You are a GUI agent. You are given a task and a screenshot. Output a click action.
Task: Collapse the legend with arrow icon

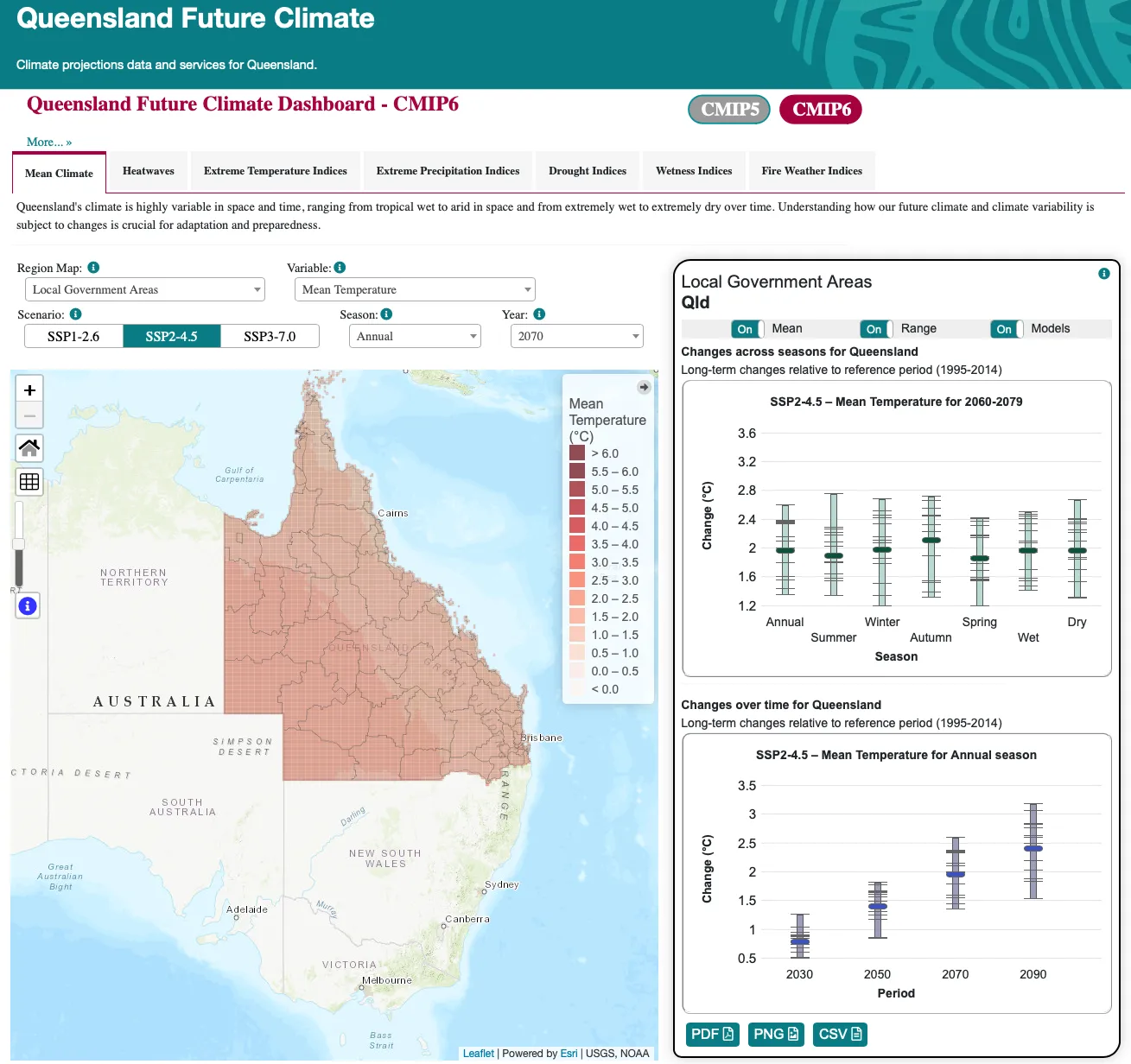[644, 388]
